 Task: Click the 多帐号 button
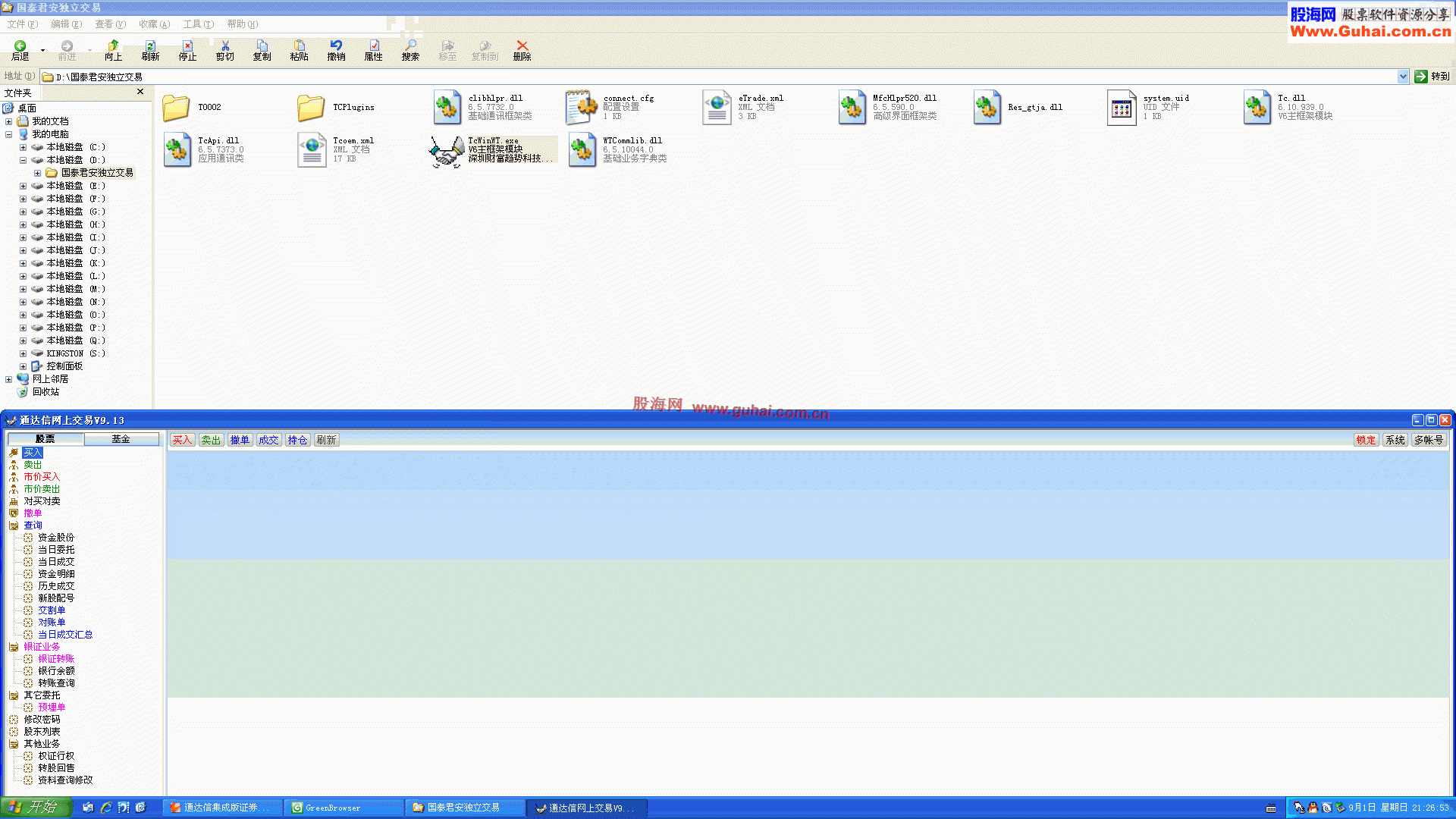tap(1429, 440)
